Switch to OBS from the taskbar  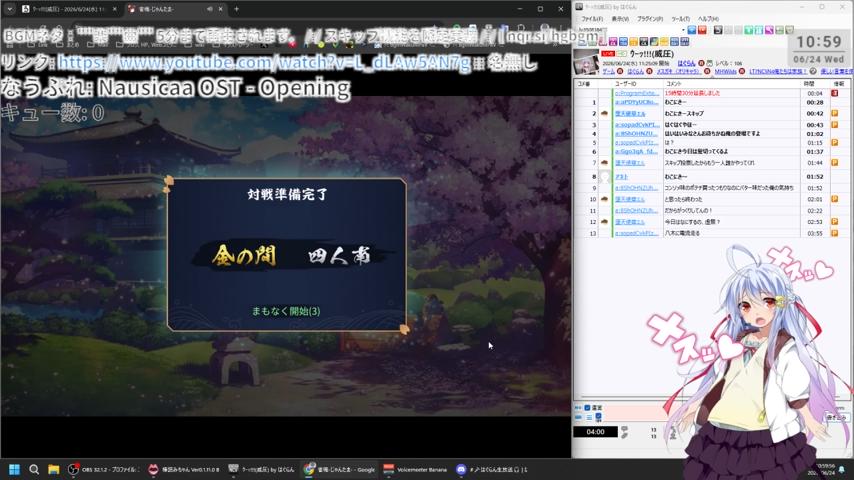pyautogui.click(x=103, y=469)
